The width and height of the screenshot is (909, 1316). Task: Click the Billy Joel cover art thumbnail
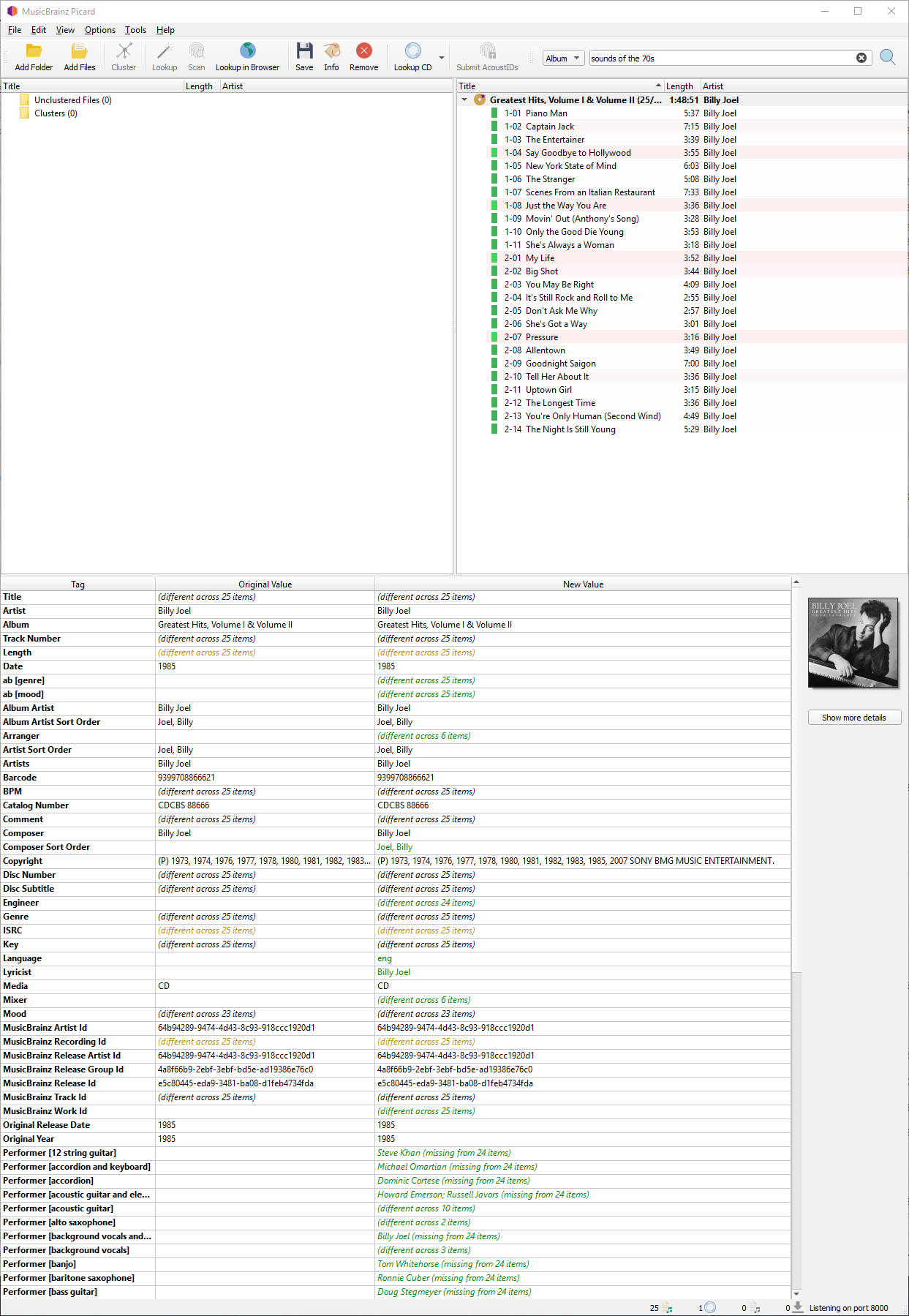click(x=853, y=642)
